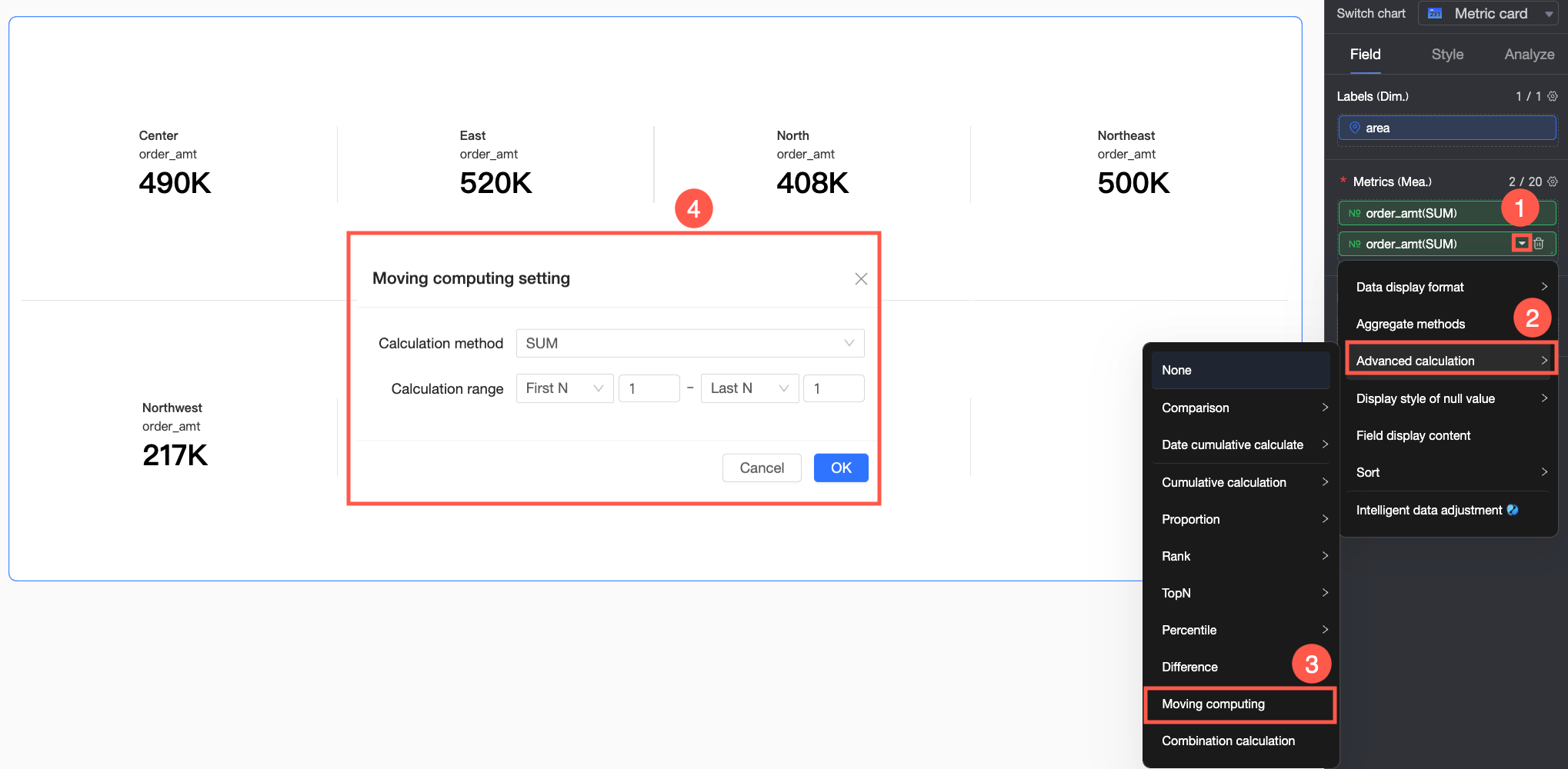Click the Last N value input field

[x=834, y=388]
